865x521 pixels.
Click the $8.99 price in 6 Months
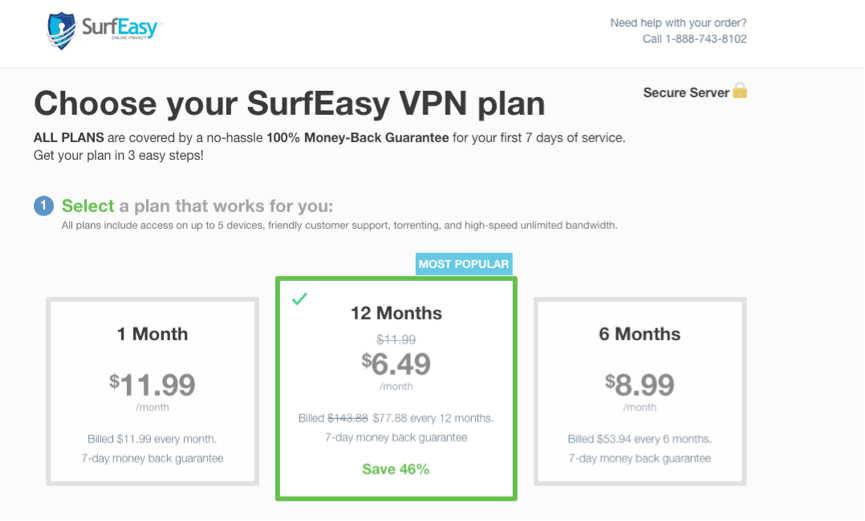(x=639, y=384)
